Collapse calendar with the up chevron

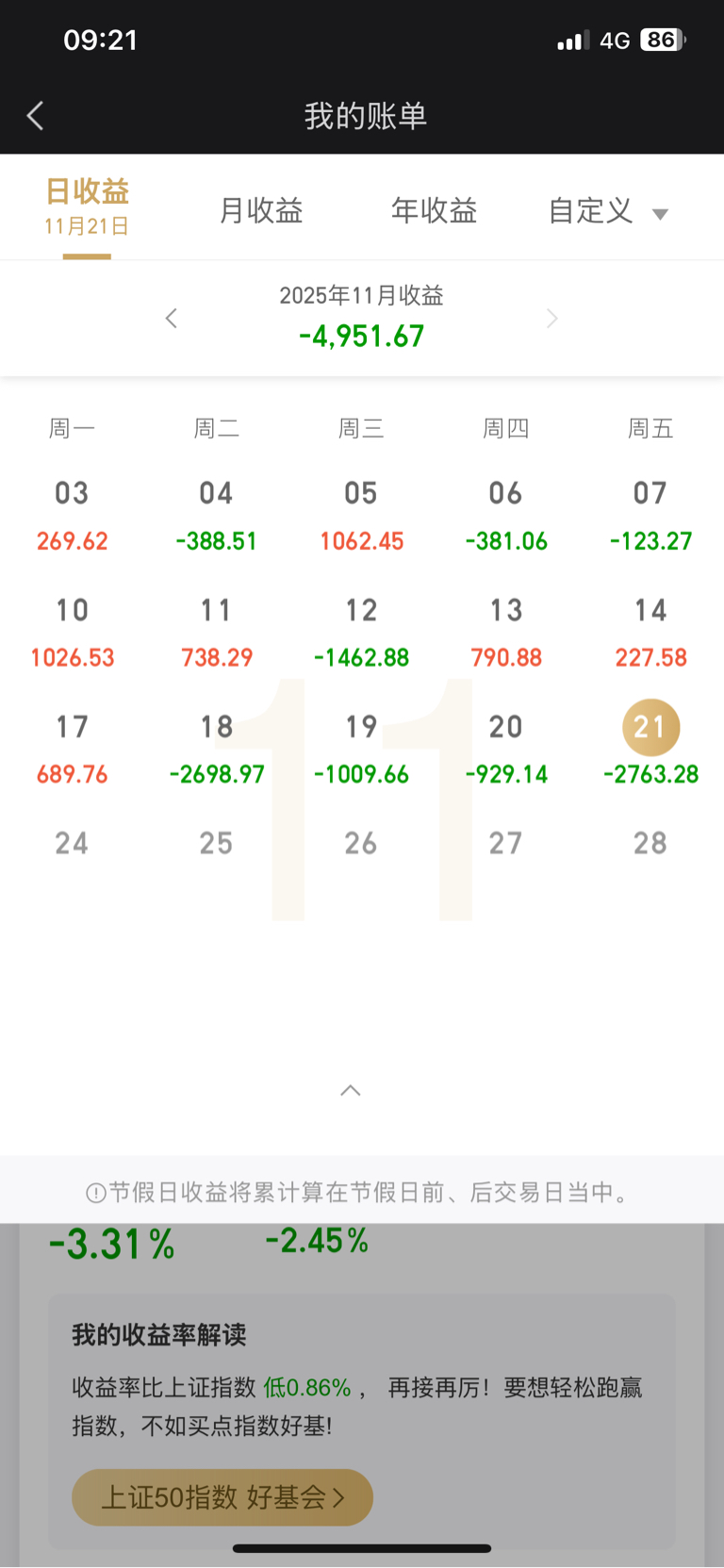click(351, 1090)
